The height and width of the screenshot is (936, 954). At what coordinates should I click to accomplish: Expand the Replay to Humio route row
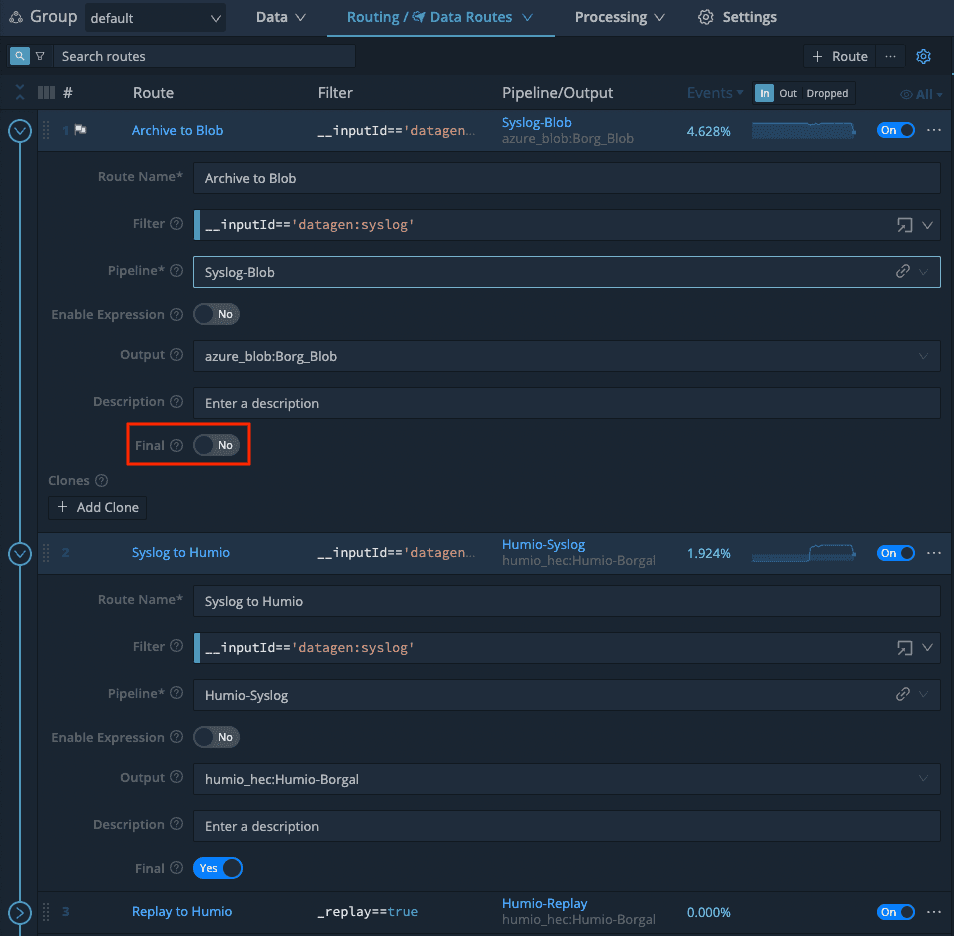pos(20,912)
